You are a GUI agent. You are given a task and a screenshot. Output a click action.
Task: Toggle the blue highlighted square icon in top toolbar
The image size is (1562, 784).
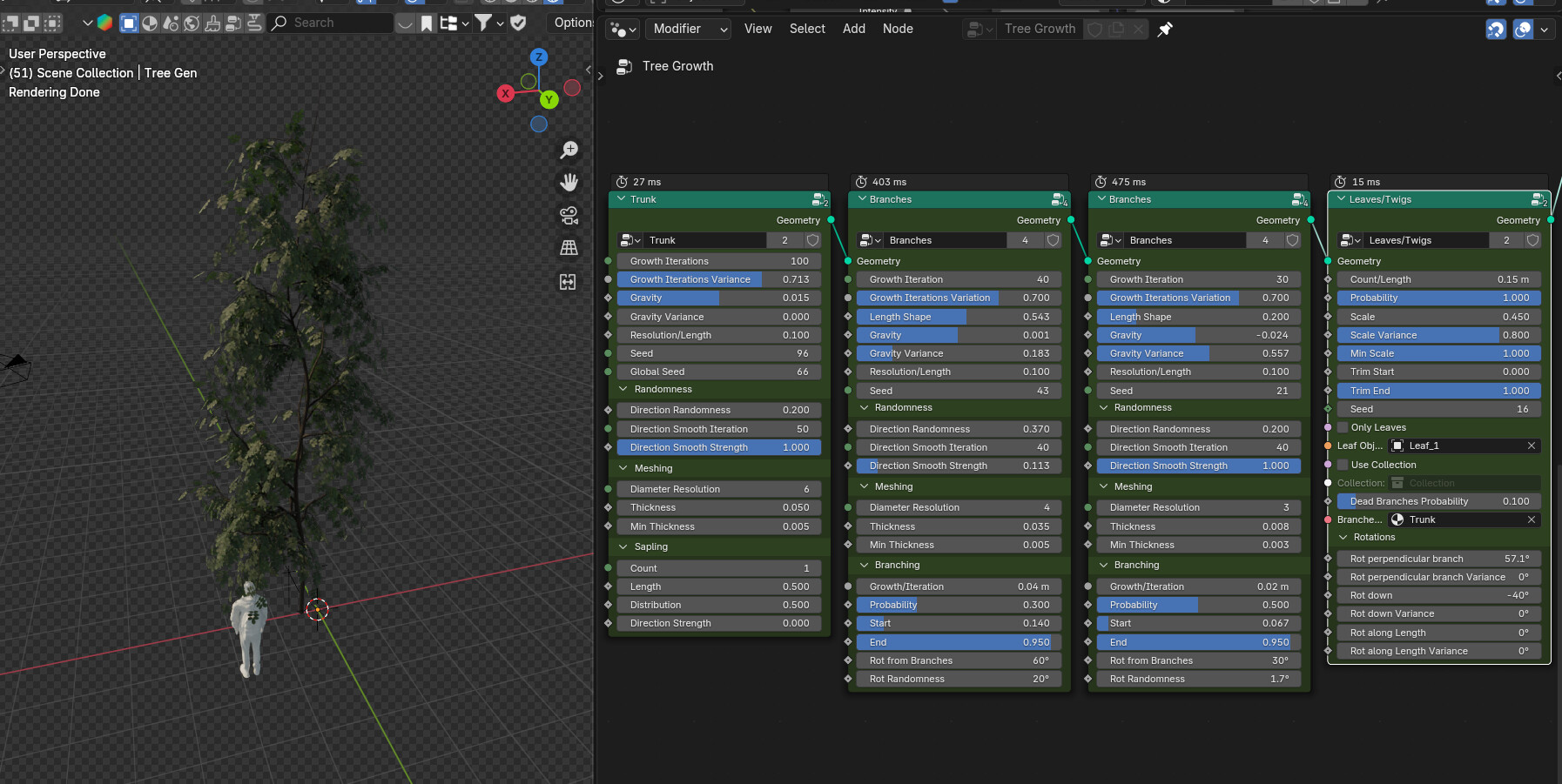pyautogui.click(x=129, y=23)
